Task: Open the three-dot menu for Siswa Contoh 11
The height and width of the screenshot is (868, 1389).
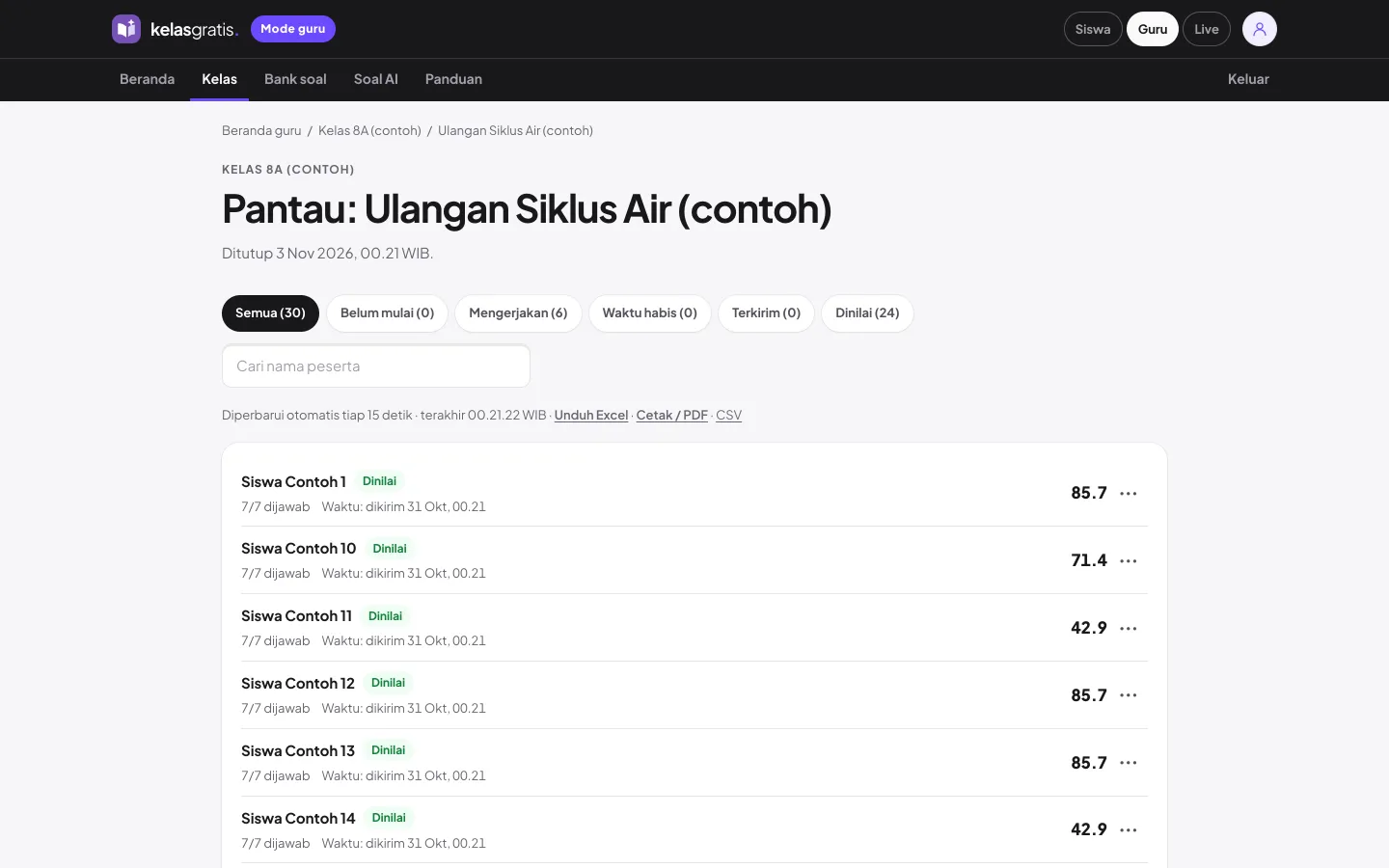Action: tap(1129, 628)
